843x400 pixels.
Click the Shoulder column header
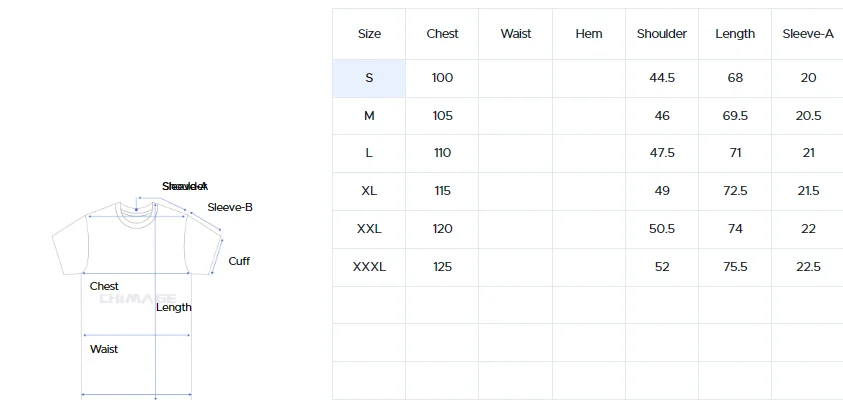(x=662, y=34)
